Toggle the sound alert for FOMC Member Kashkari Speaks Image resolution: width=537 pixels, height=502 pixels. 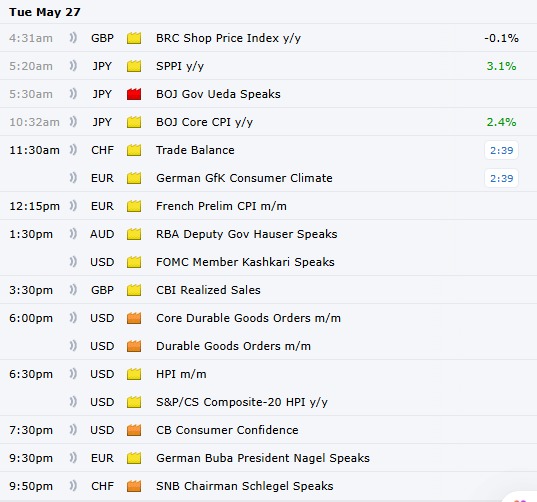pos(73,262)
